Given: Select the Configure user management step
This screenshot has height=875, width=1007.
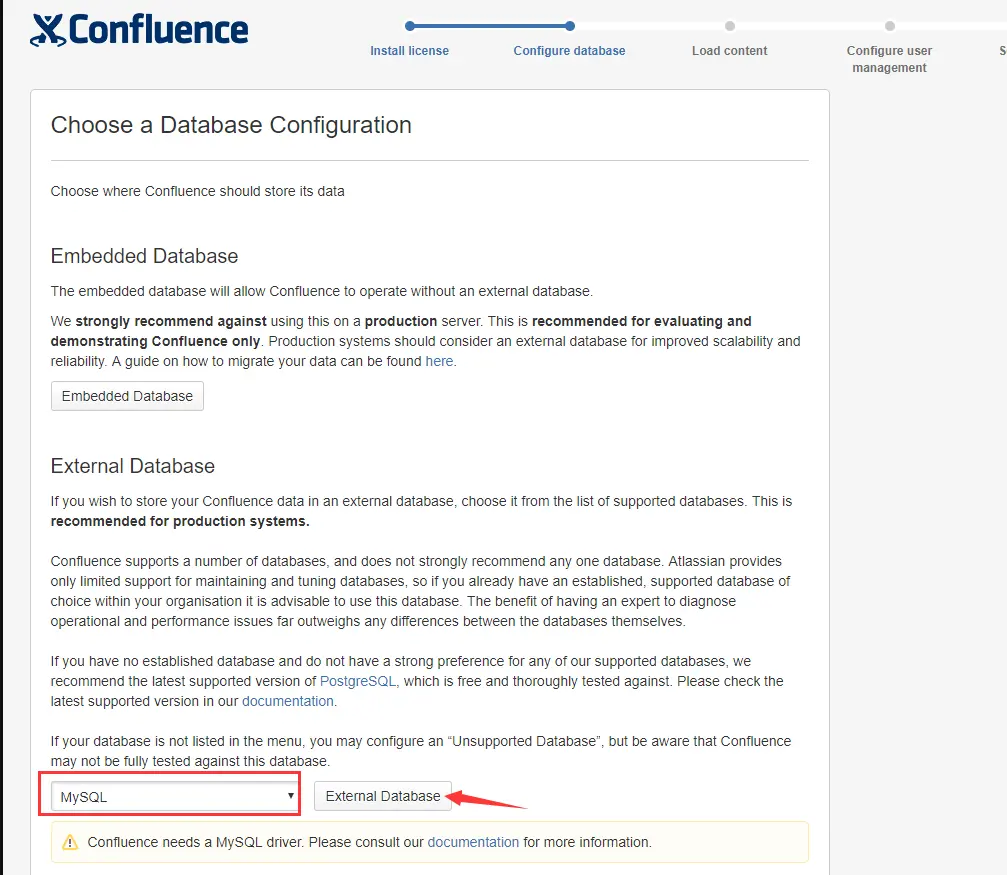Looking at the screenshot, I should pos(889,59).
